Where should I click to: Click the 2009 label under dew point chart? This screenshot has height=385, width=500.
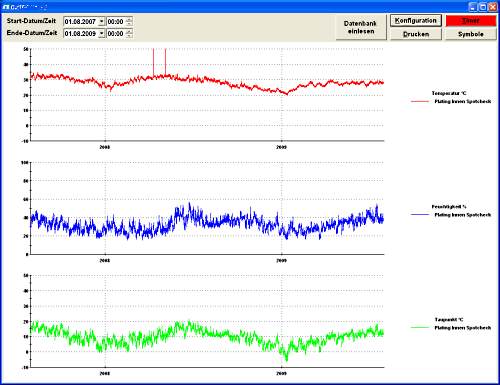[281, 373]
